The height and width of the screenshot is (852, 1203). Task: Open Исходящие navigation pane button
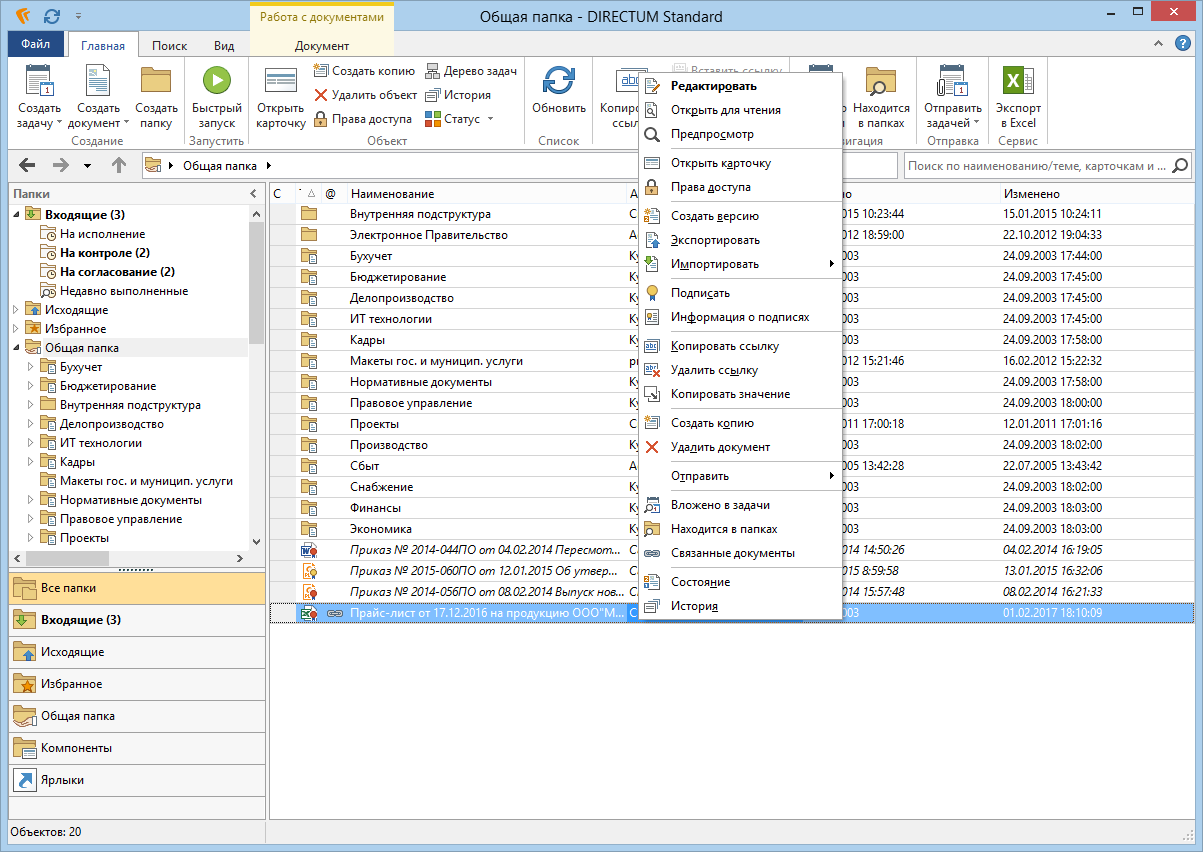coord(137,652)
